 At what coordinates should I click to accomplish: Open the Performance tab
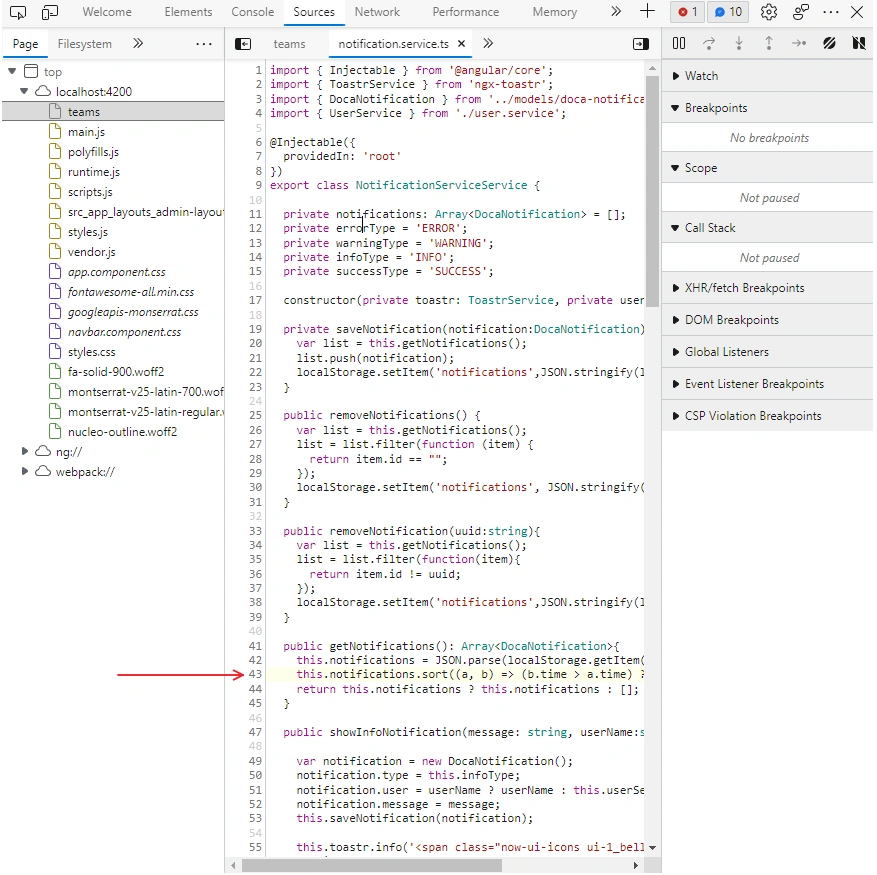pyautogui.click(x=465, y=12)
